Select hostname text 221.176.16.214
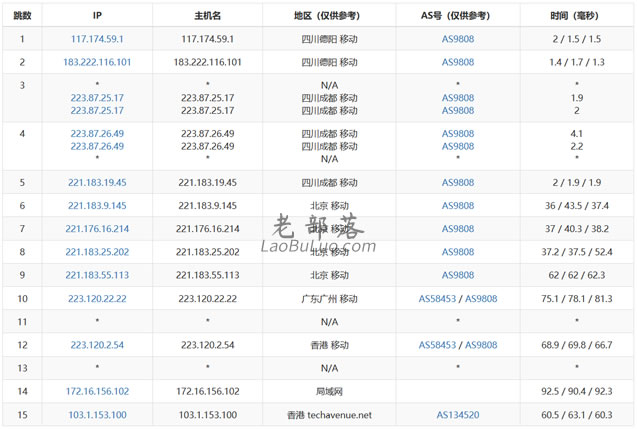Viewport: 637px width, 429px height. click(x=208, y=229)
